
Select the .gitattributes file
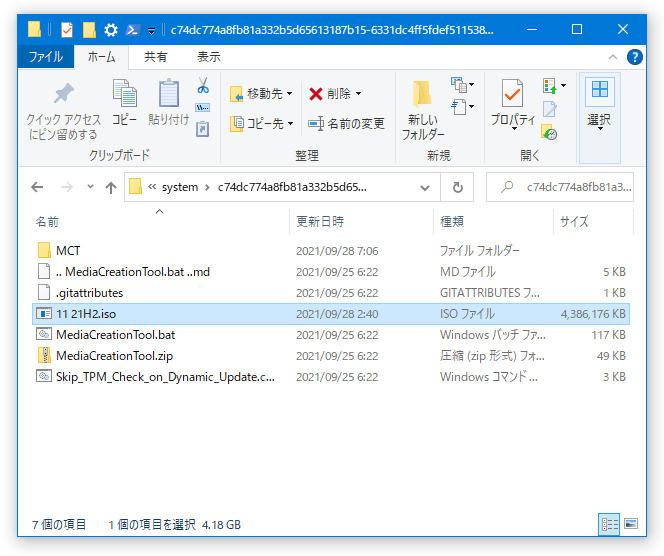(331, 293)
